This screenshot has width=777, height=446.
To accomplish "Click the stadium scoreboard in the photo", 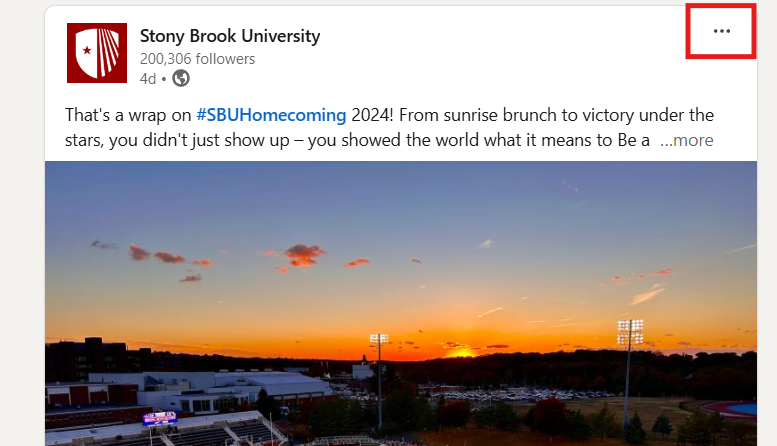I will coord(160,418).
